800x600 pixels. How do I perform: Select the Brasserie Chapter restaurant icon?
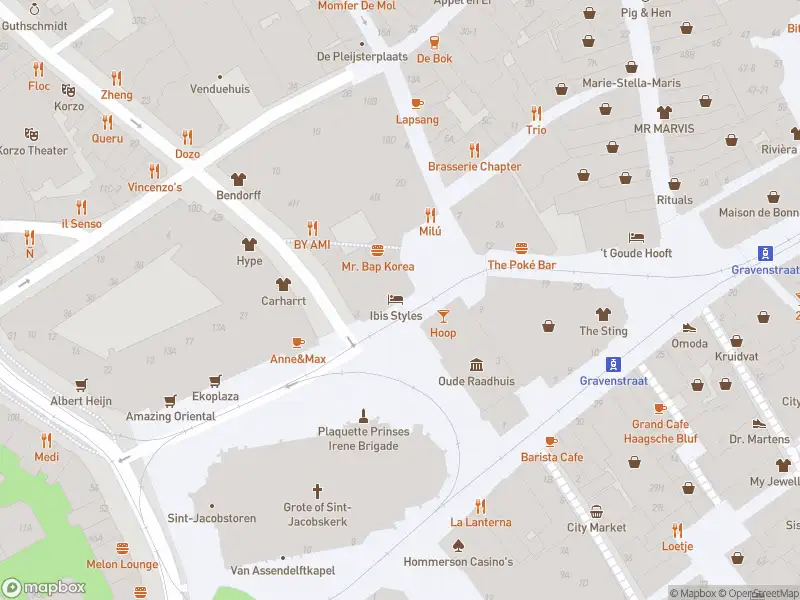tap(474, 151)
